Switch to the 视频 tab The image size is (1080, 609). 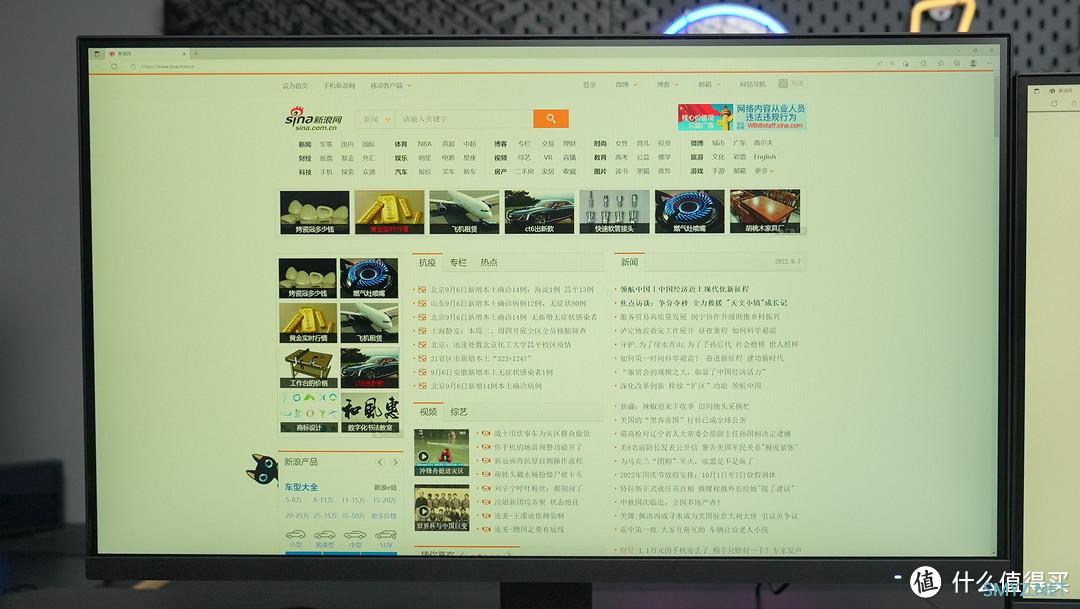[x=428, y=411]
